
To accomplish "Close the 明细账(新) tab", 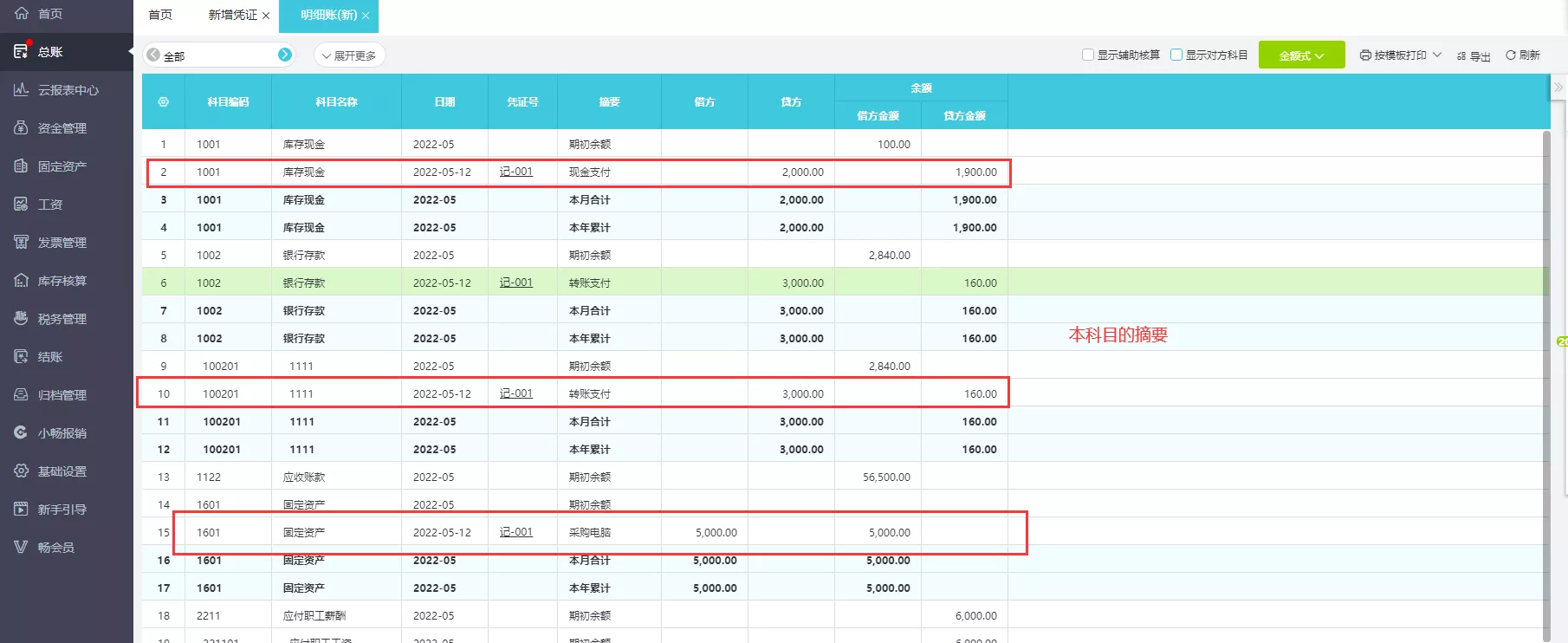I will (x=366, y=16).
